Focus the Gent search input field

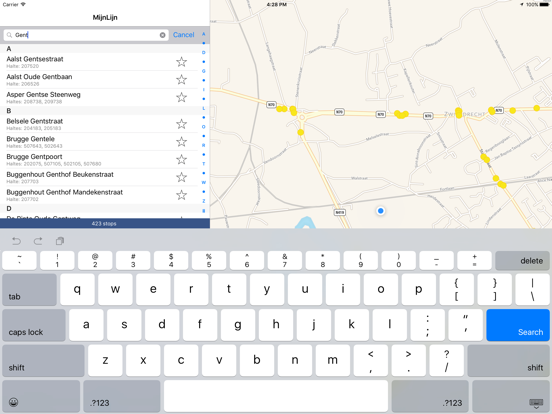pos(86,35)
